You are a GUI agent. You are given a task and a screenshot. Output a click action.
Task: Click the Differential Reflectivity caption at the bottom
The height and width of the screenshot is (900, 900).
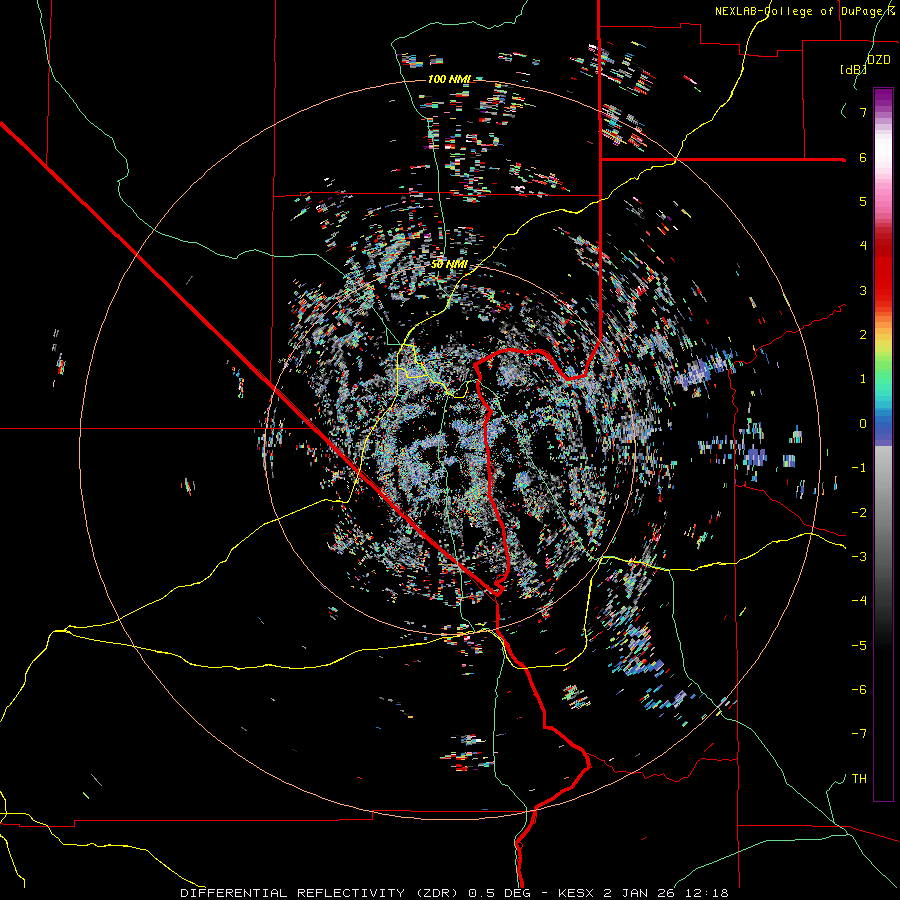[454, 893]
